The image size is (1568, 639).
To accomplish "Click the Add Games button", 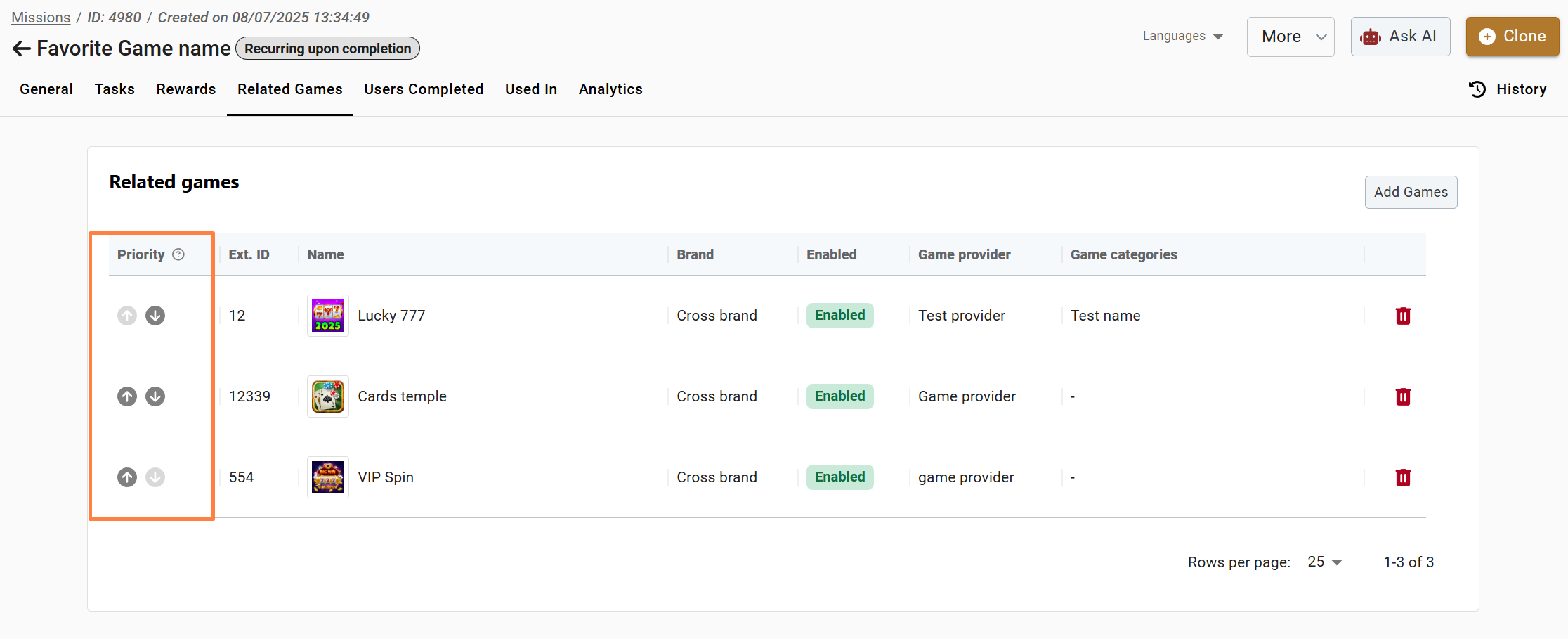I will point(1411,192).
